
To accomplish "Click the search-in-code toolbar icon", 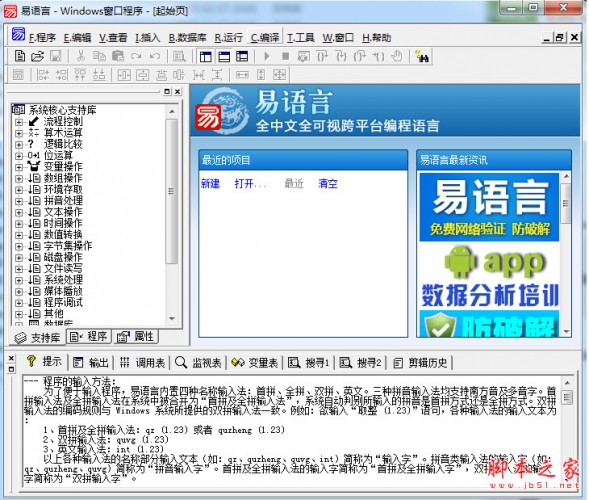I will (179, 56).
